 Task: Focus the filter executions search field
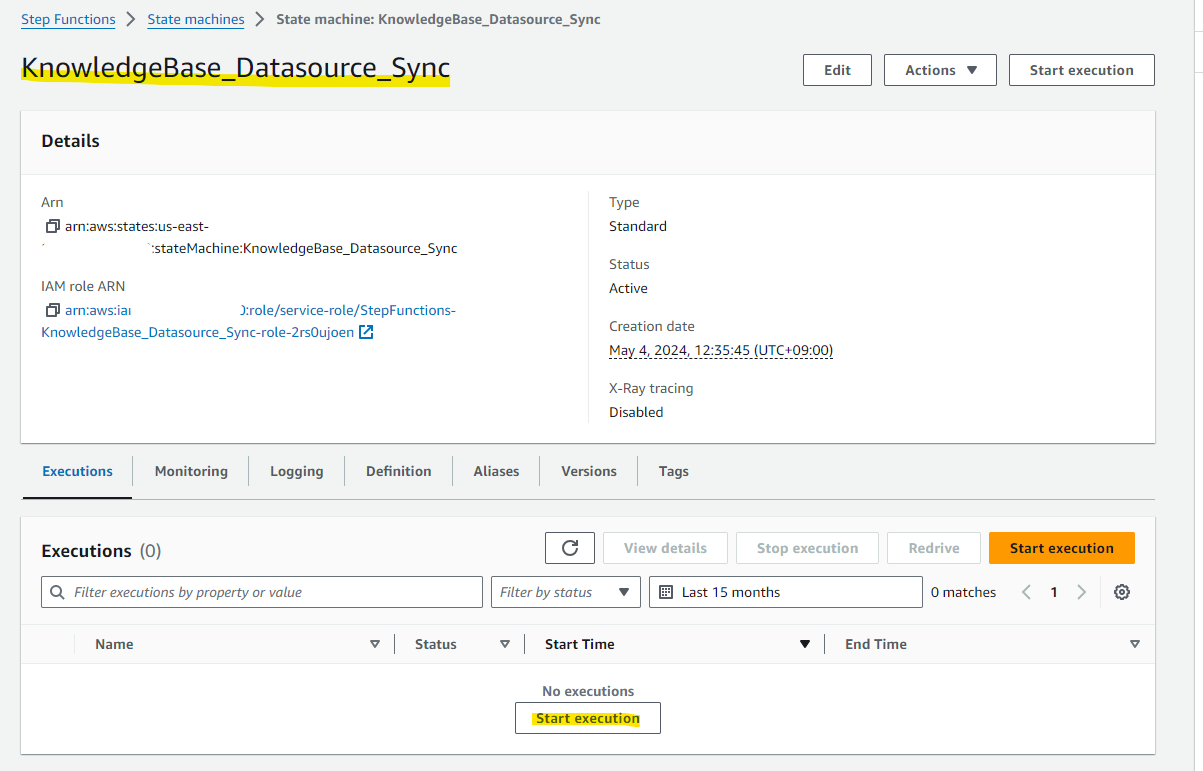(262, 592)
